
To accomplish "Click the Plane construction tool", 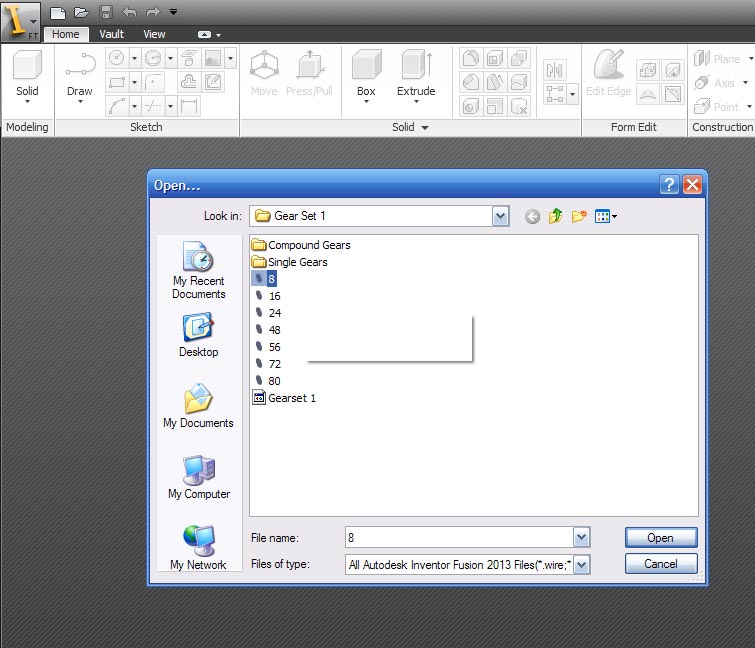I will (x=717, y=59).
